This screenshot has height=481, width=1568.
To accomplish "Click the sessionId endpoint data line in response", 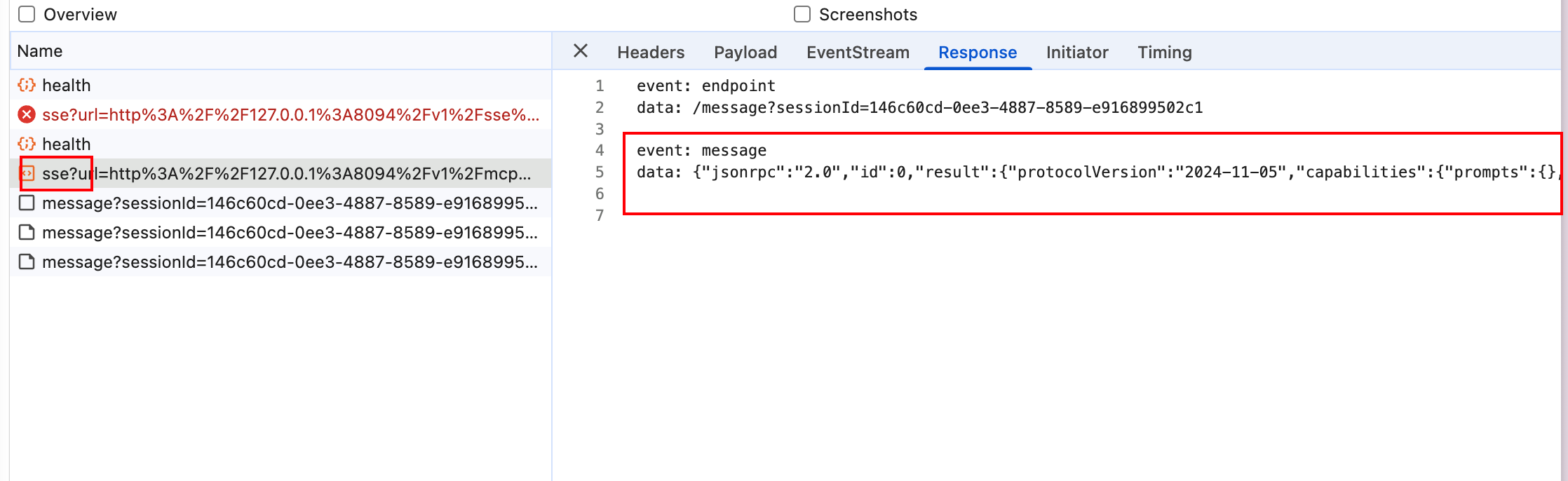I will 919,108.
